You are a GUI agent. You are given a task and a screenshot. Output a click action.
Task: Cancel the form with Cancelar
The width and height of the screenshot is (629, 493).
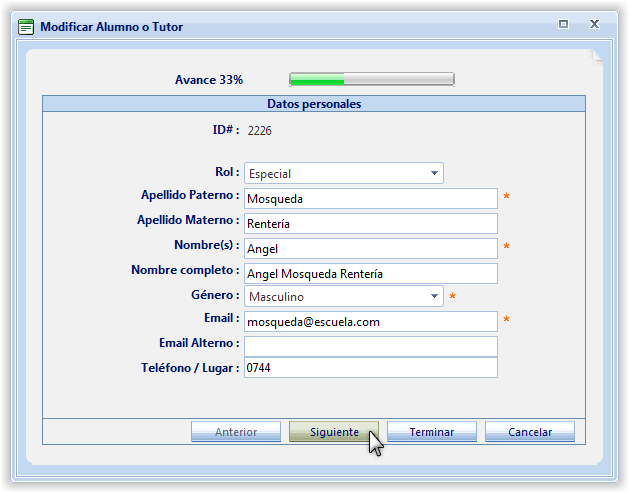pos(530,432)
